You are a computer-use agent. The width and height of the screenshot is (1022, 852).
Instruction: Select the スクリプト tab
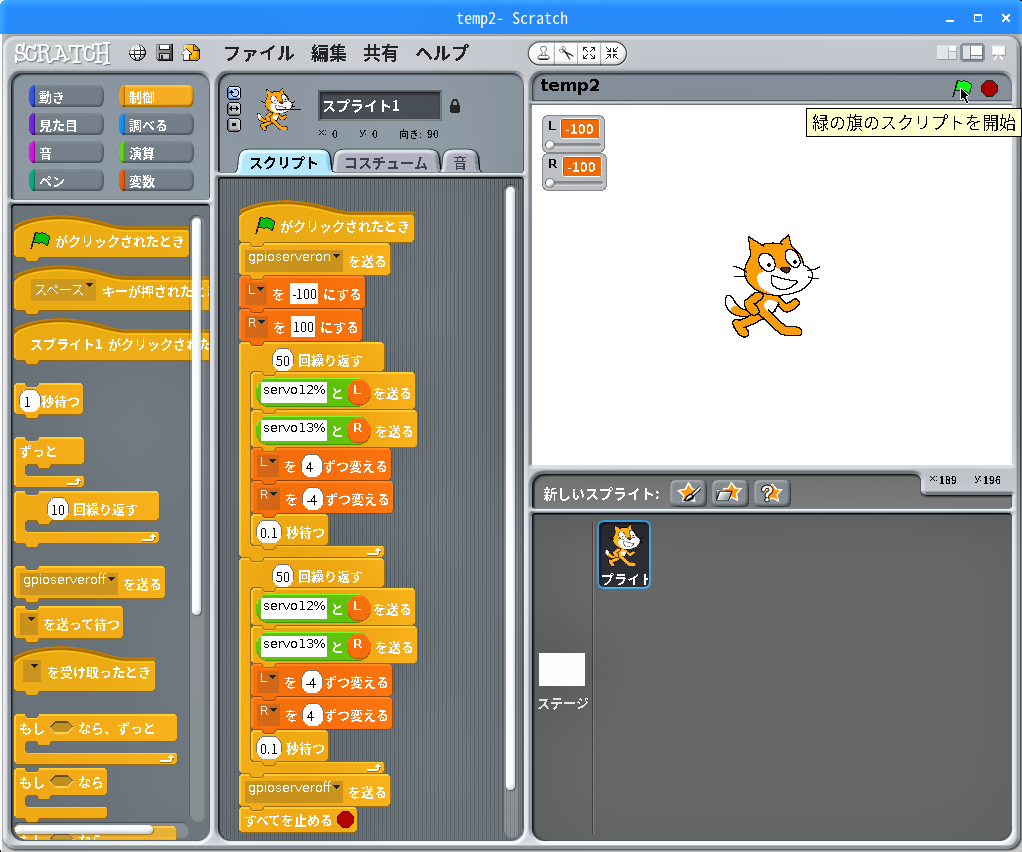(x=284, y=162)
